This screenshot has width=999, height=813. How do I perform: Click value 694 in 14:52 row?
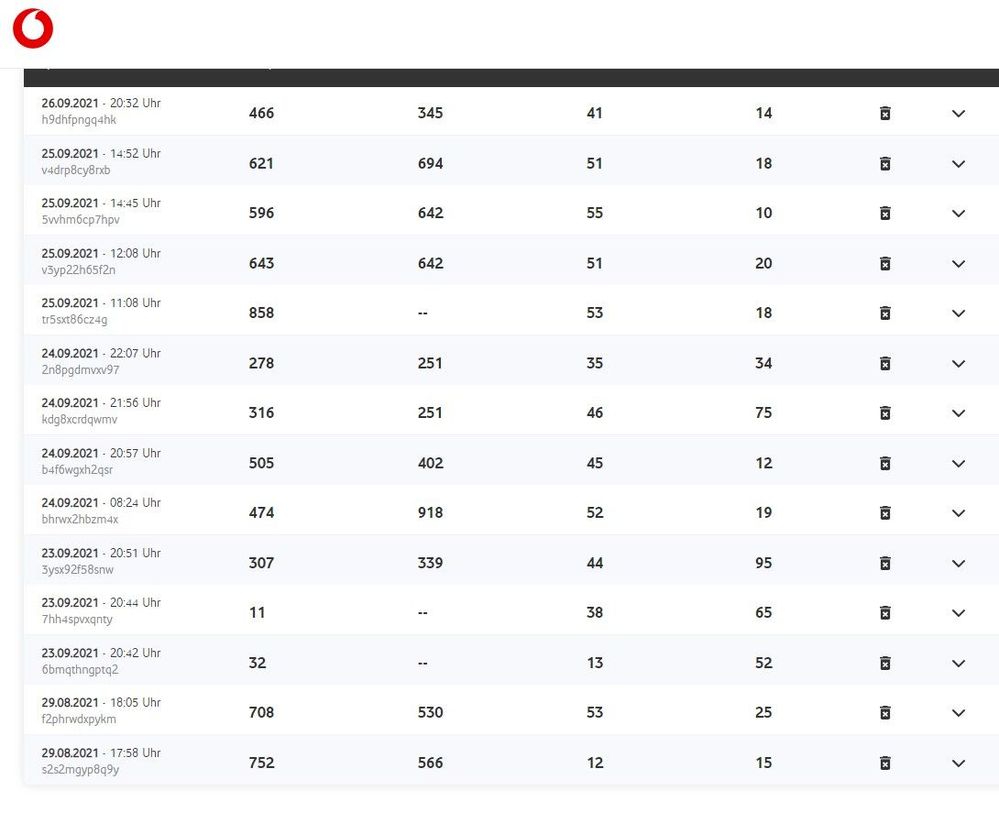tap(430, 164)
